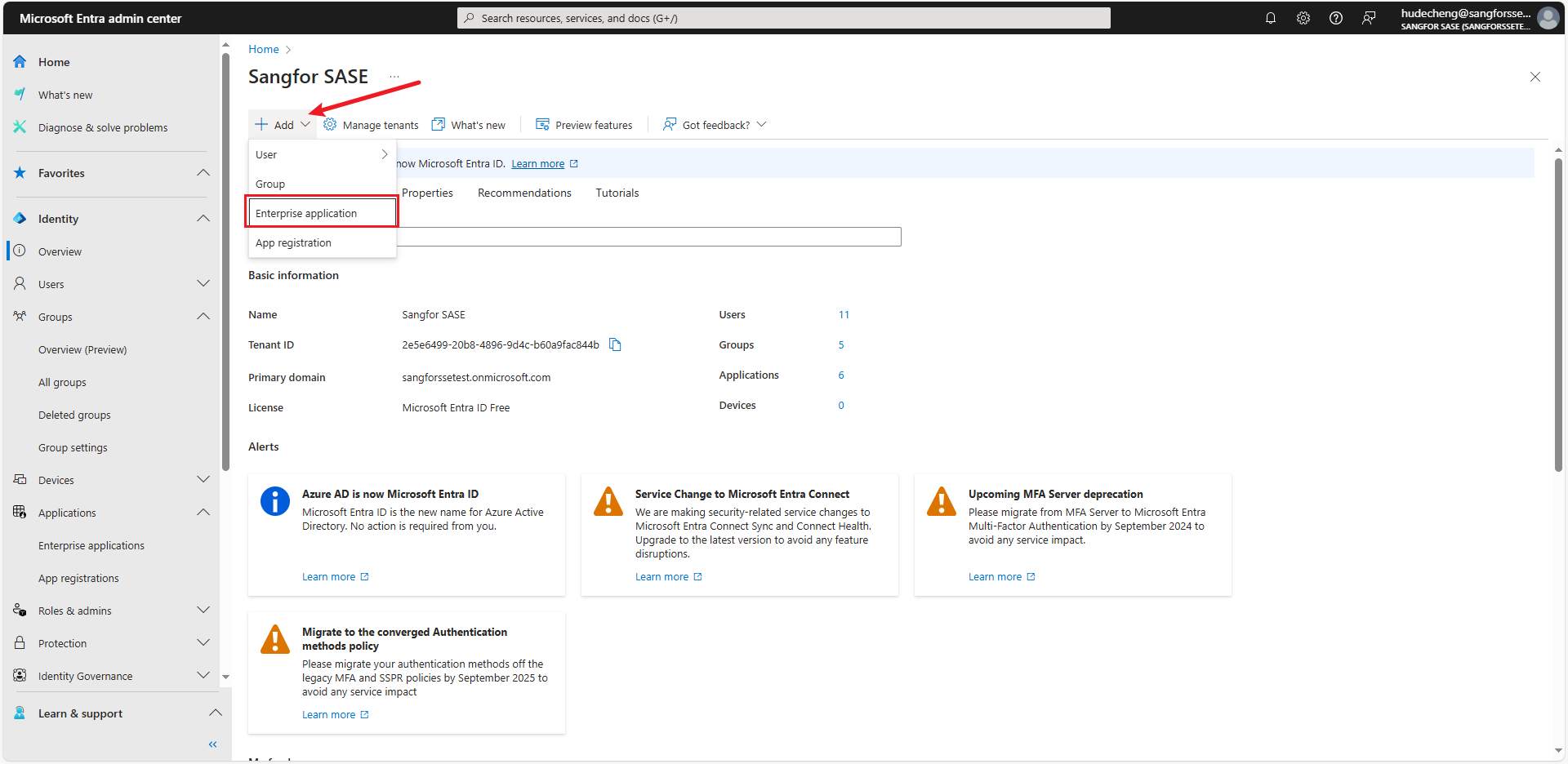The image size is (1568, 764).
Task: Click the Learn & support person icon
Action: point(20,713)
